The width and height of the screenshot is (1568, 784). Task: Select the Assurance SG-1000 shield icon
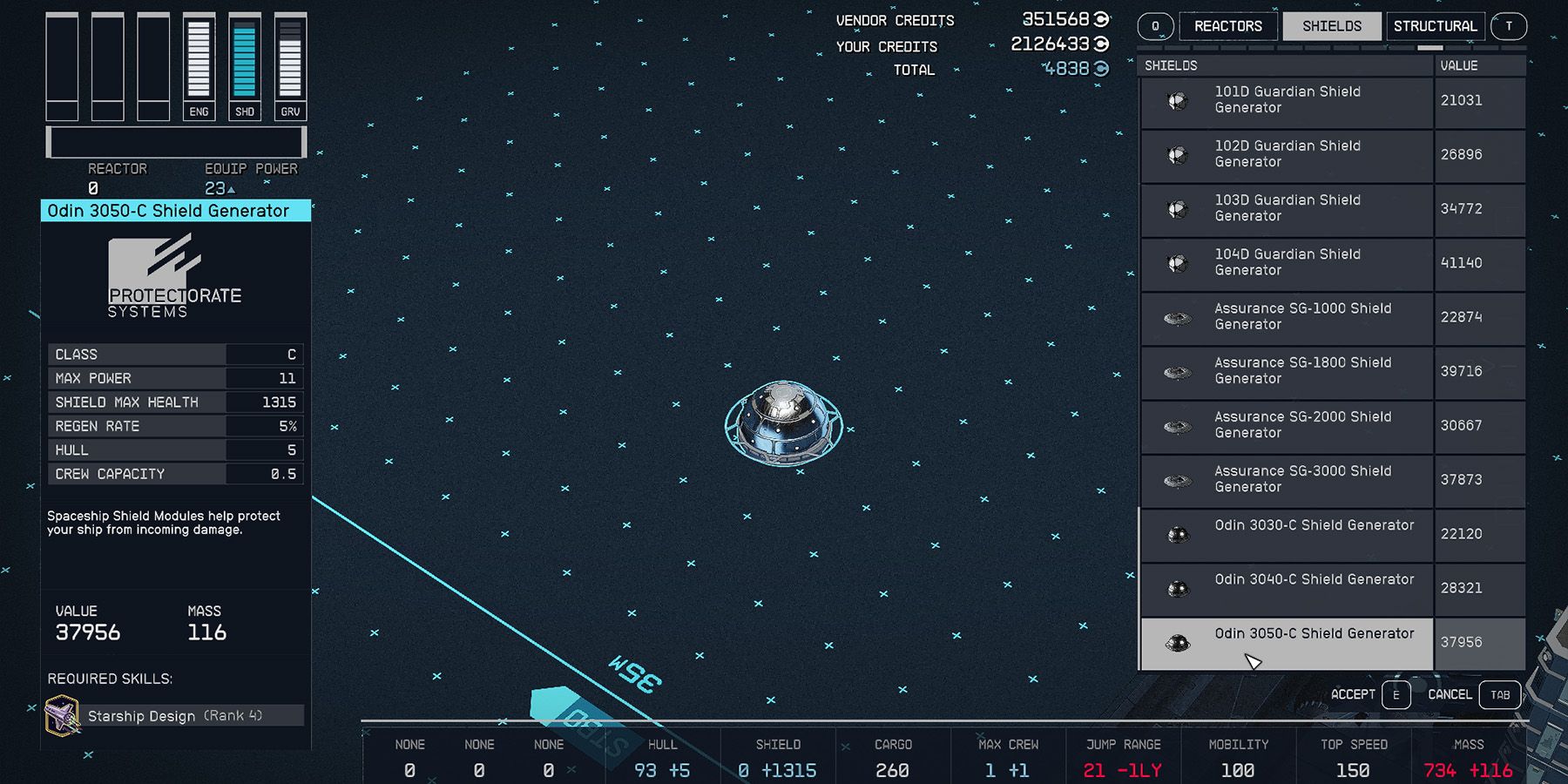point(1177,318)
